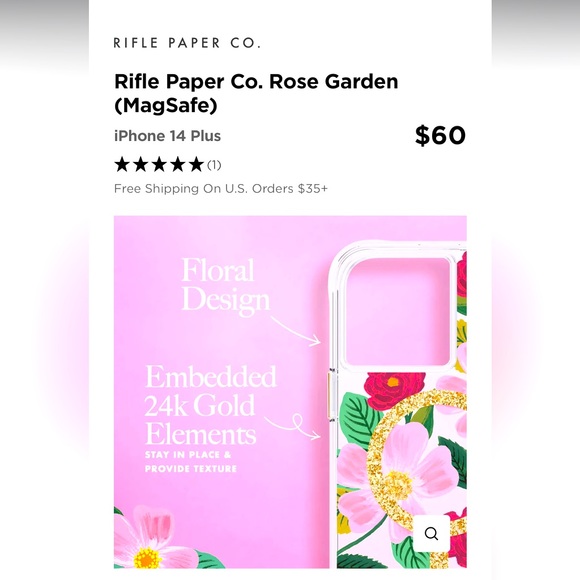Click the Stay In Place & Provide Texture text
580x580 pixels.
coord(191,462)
